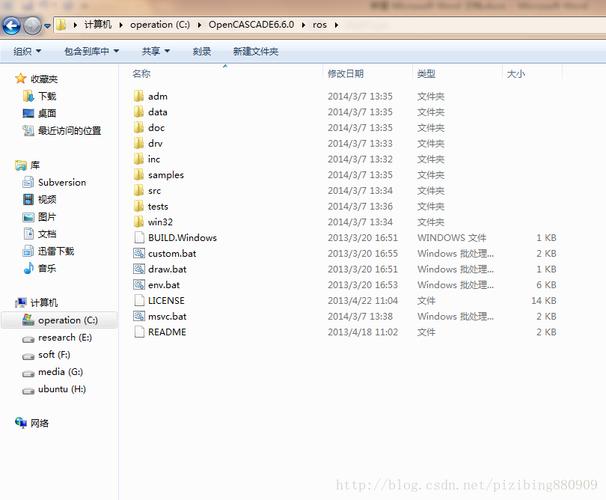Select the custom.bat batch file icon
Viewport: 606px width, 500px height.
[139, 253]
